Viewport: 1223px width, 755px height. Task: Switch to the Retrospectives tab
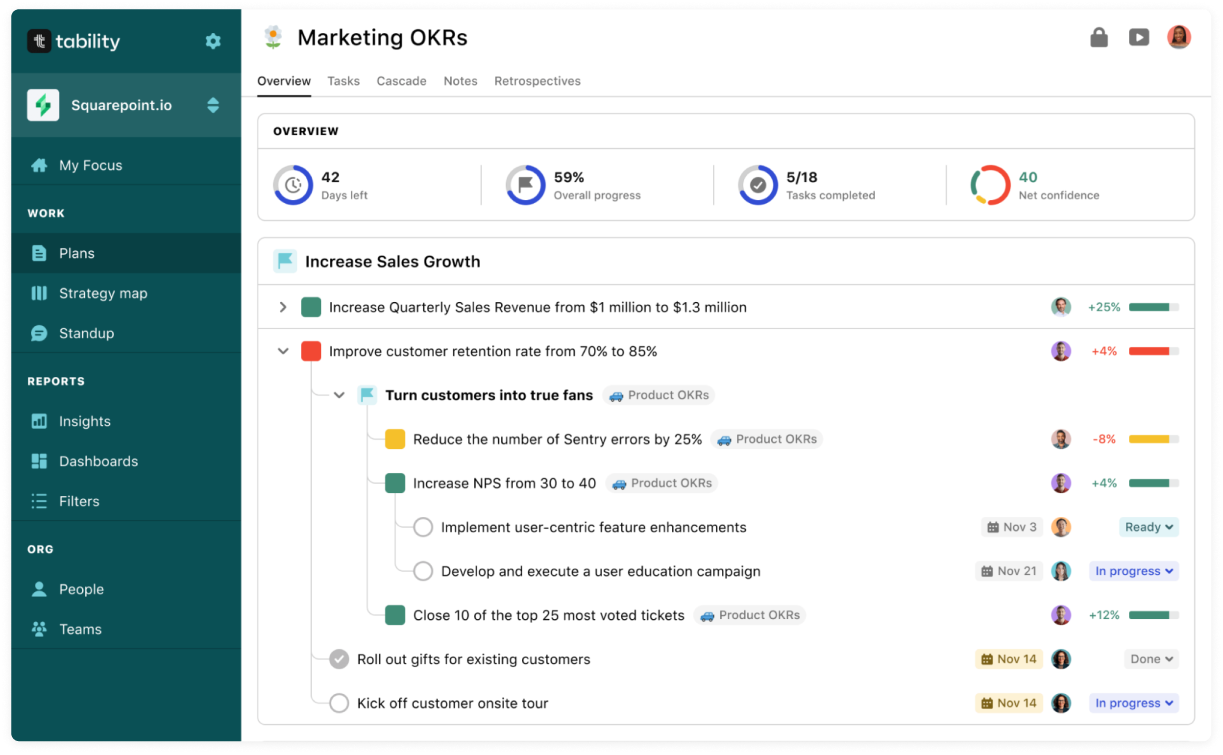537,81
